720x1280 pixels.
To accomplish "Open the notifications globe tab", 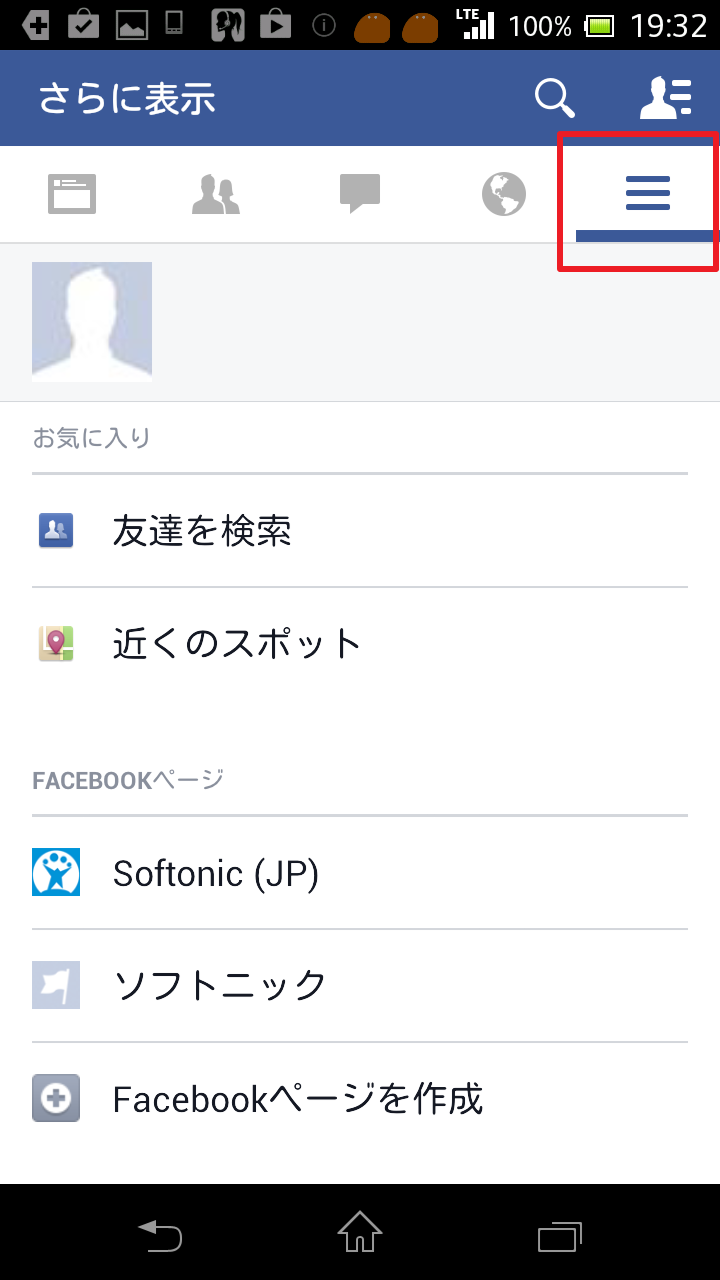I will [503, 194].
